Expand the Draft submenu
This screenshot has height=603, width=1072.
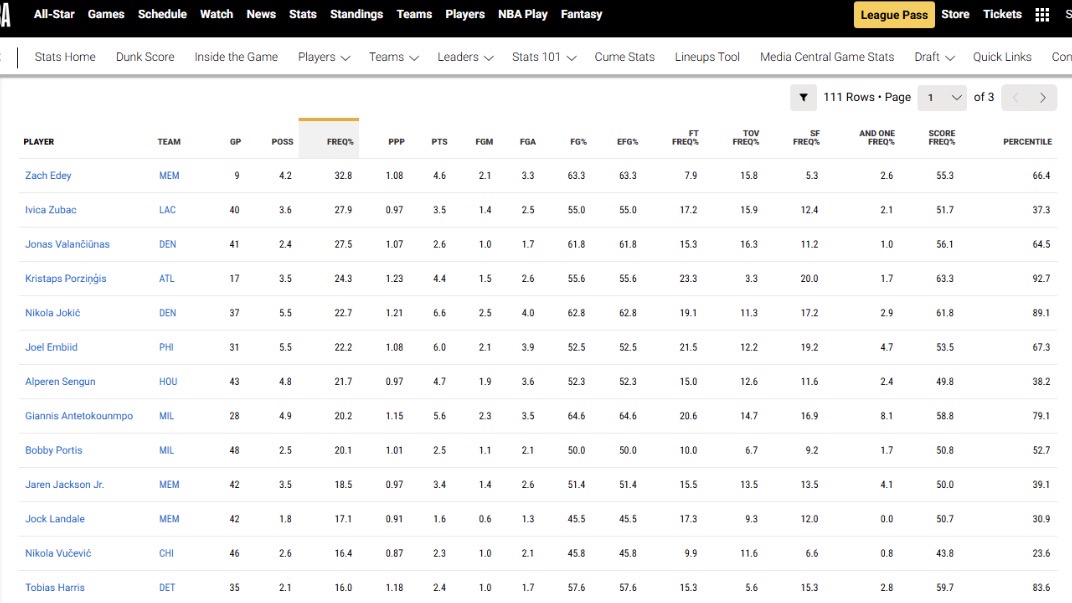pyautogui.click(x=934, y=57)
